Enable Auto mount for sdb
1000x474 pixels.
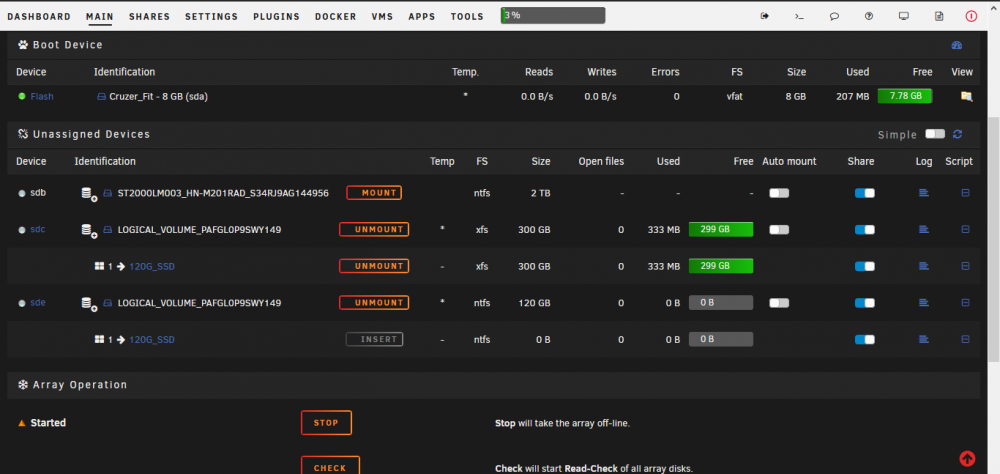779,193
